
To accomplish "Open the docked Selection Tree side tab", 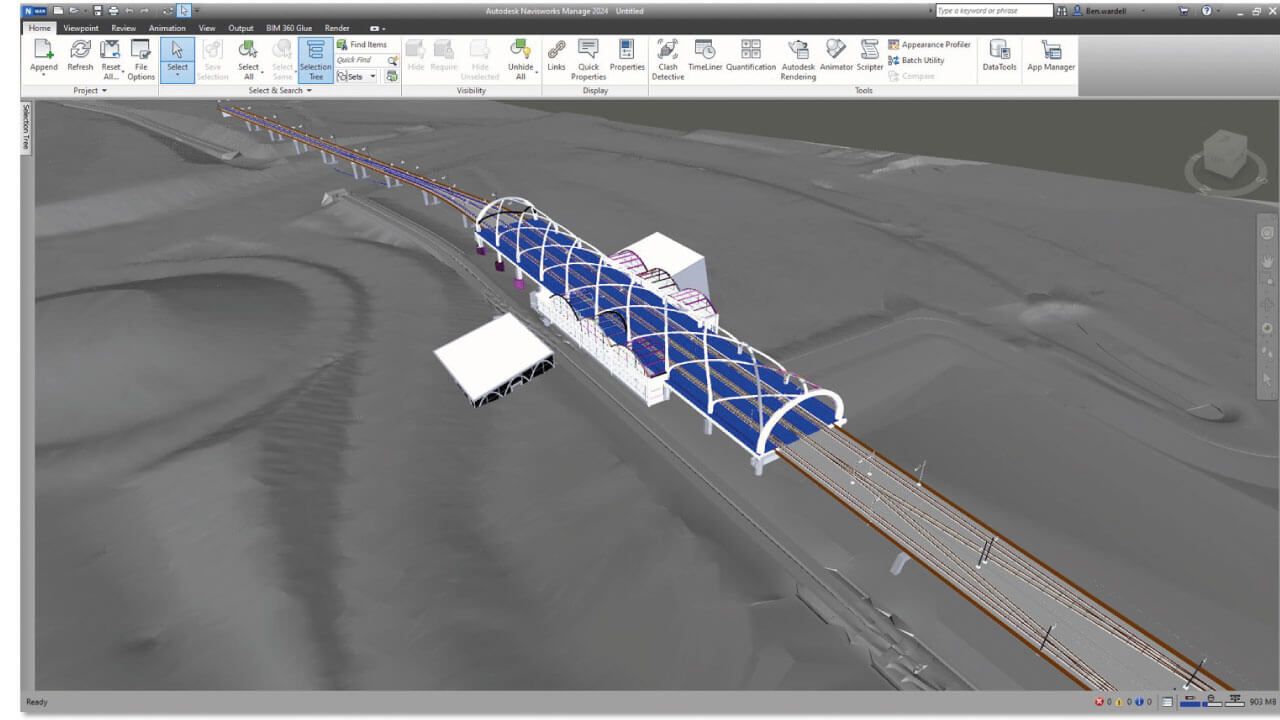I will pos(26,127).
